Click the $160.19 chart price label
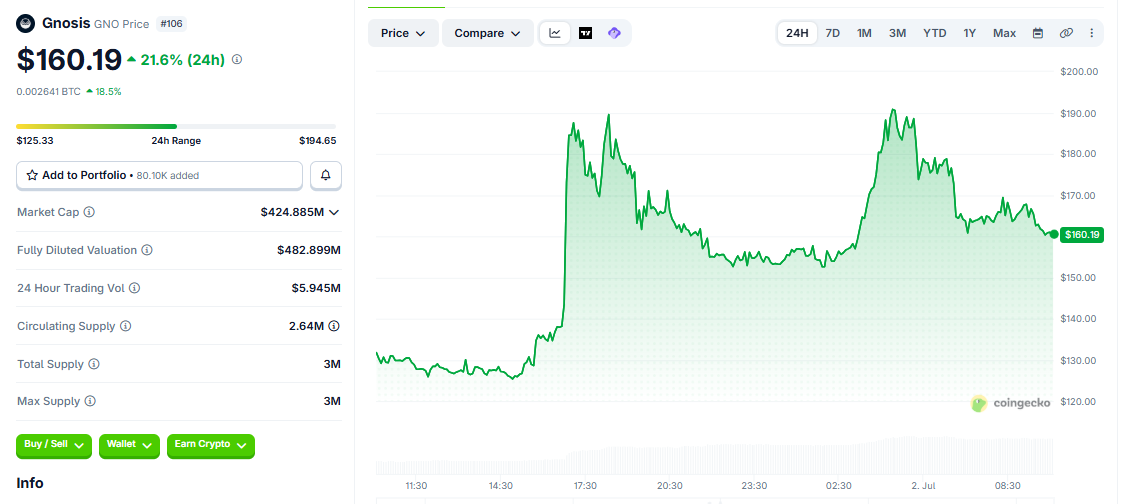 click(x=1082, y=235)
